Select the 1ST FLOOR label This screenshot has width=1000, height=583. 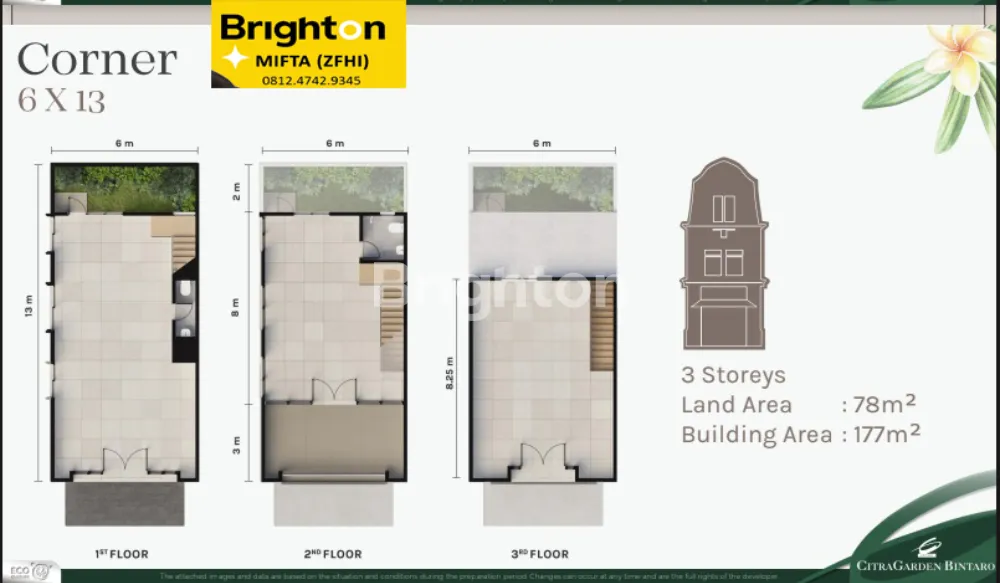124,554
